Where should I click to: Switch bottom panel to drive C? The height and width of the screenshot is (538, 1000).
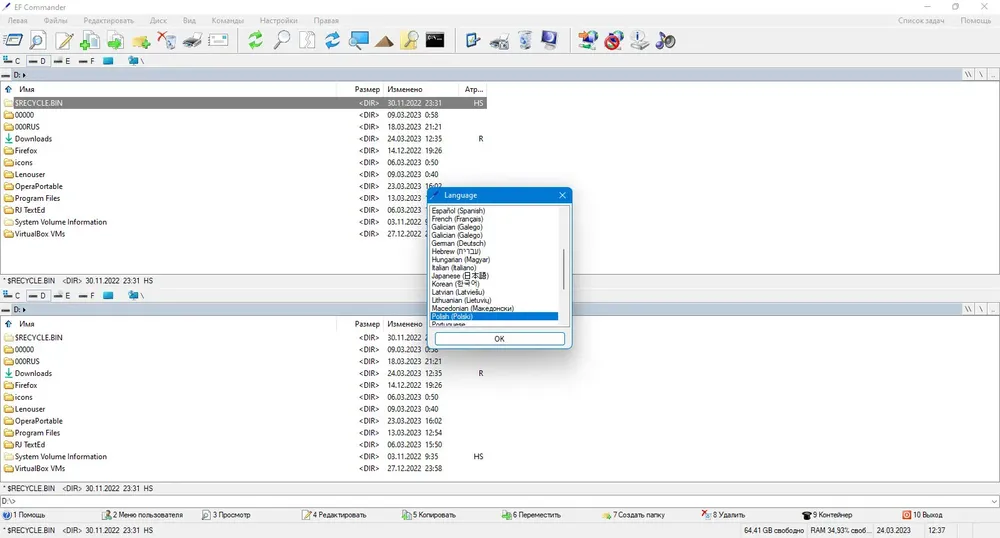(11, 296)
